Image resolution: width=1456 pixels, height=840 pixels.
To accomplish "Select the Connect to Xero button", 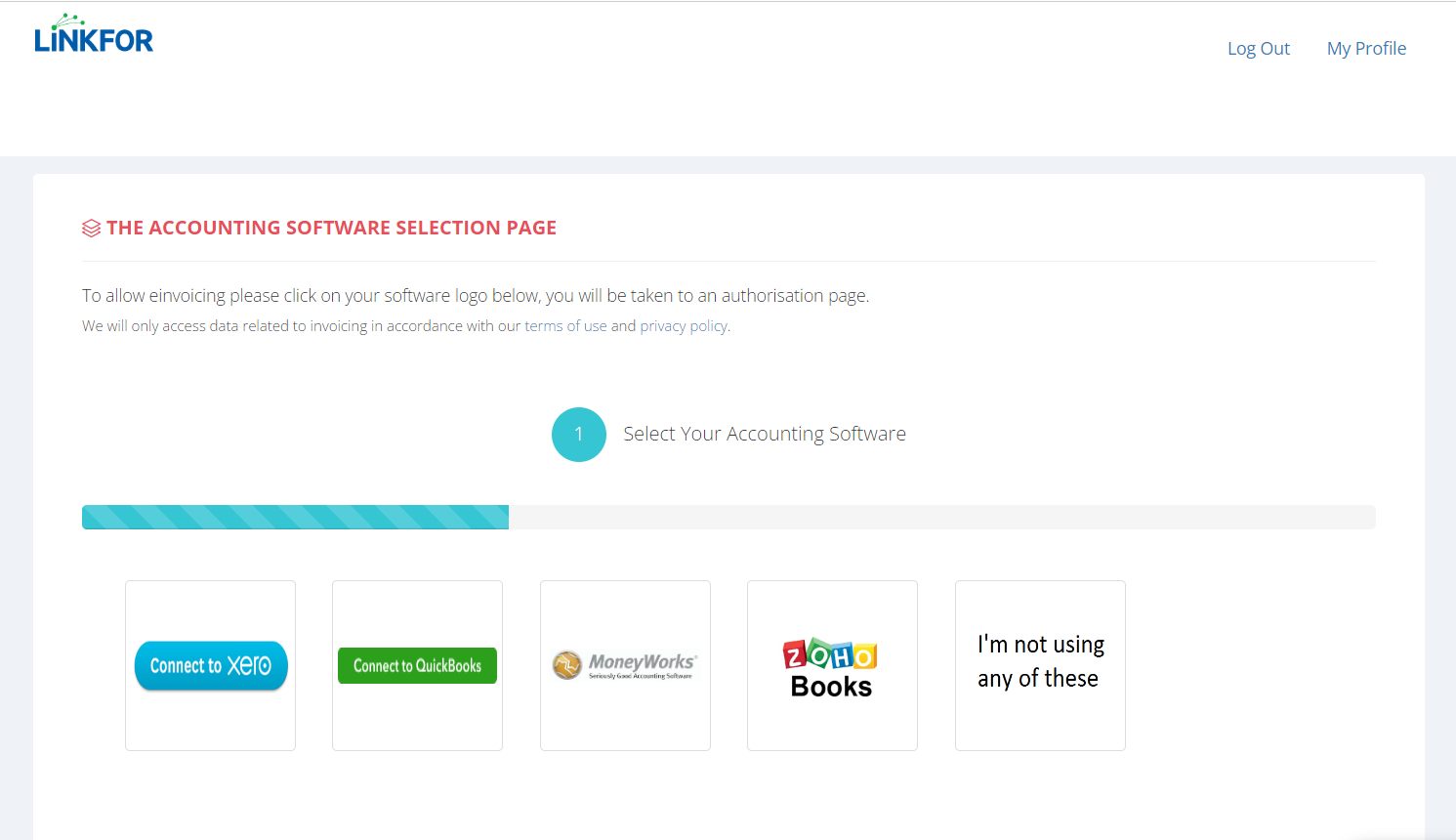I will click(211, 666).
